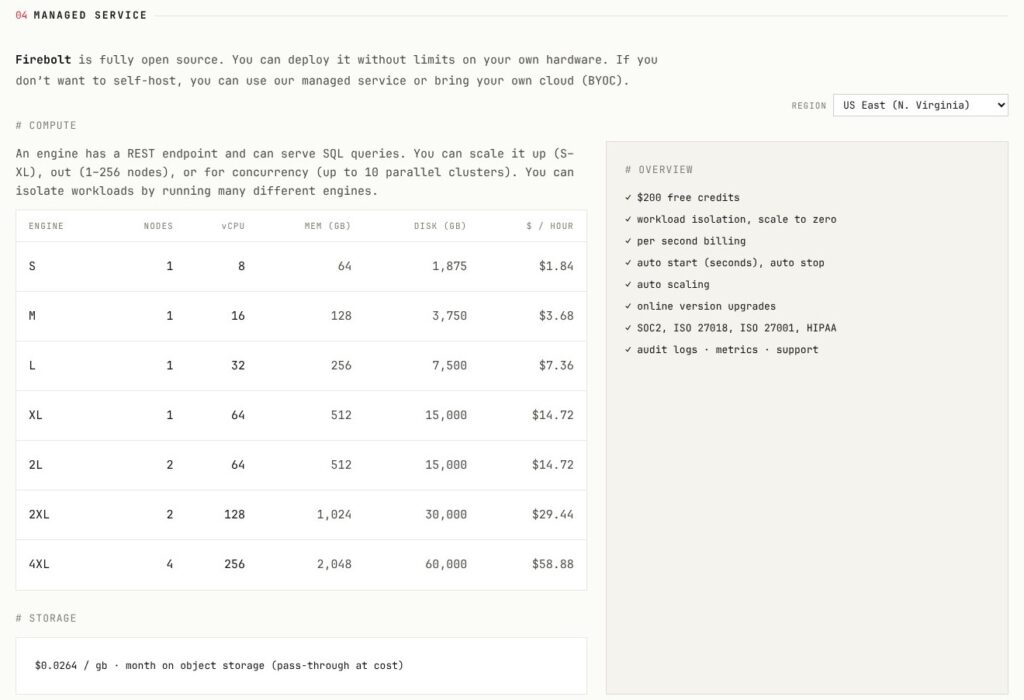This screenshot has height=700, width=1024.
Task: Click the $7.36 hourly price
Action: [556, 365]
